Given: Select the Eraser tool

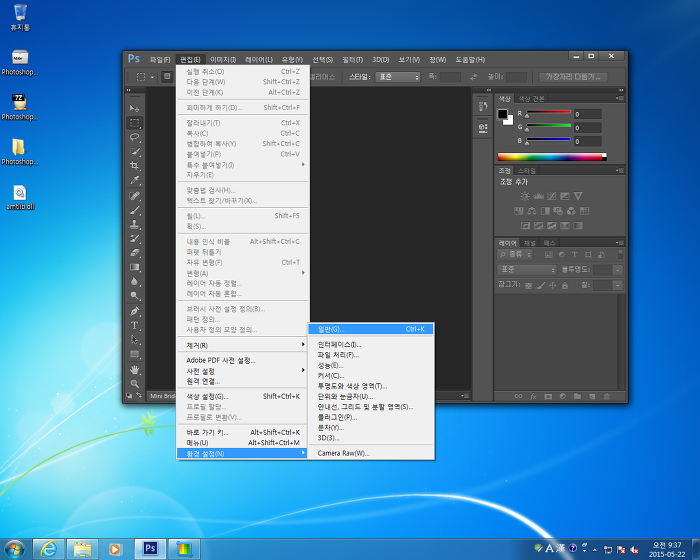Looking at the screenshot, I should pyautogui.click(x=134, y=253).
